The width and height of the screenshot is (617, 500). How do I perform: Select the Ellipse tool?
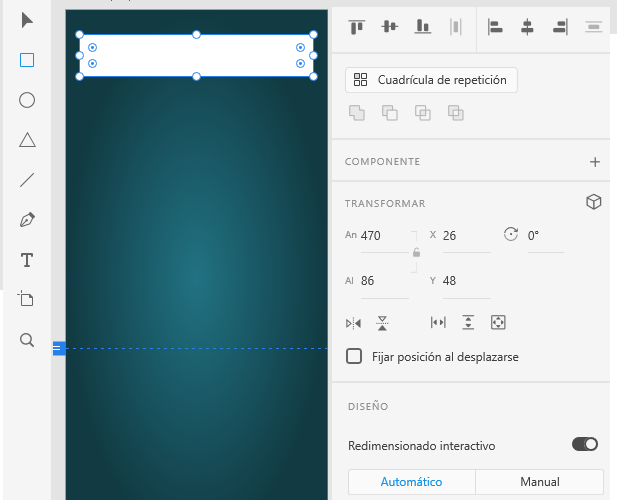[x=27, y=100]
